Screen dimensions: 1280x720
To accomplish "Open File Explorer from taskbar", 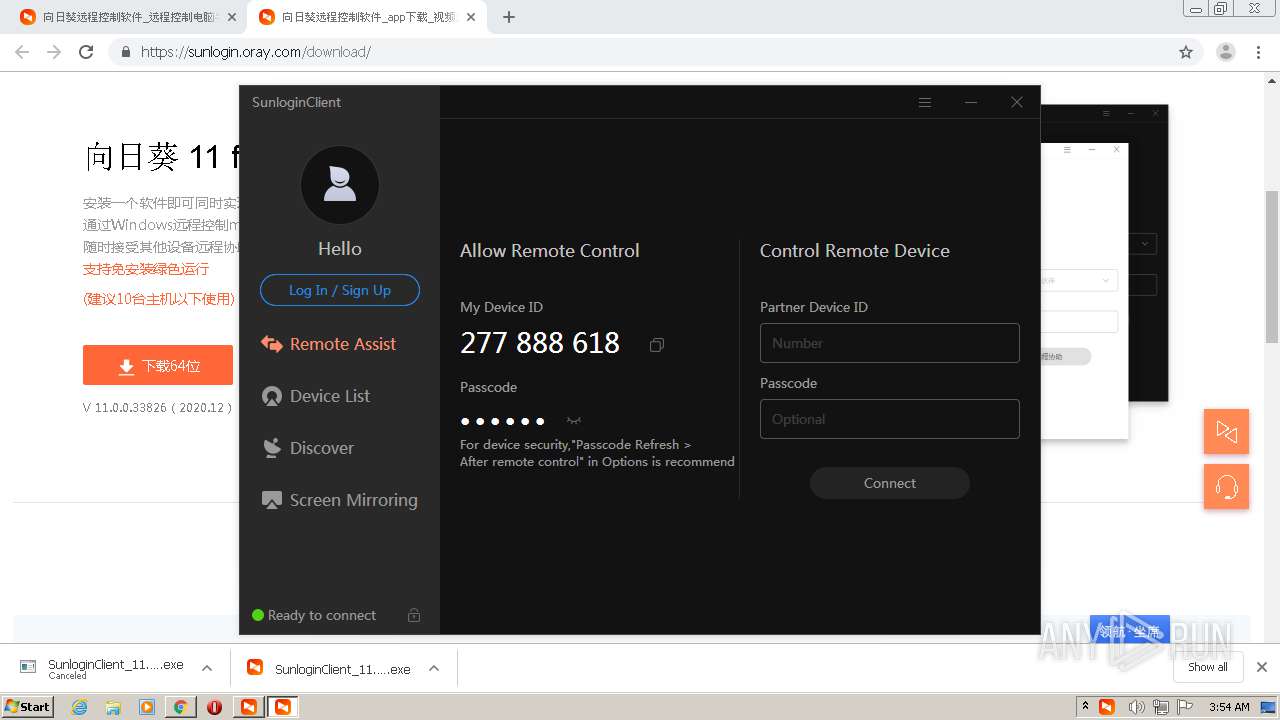I will [x=113, y=707].
